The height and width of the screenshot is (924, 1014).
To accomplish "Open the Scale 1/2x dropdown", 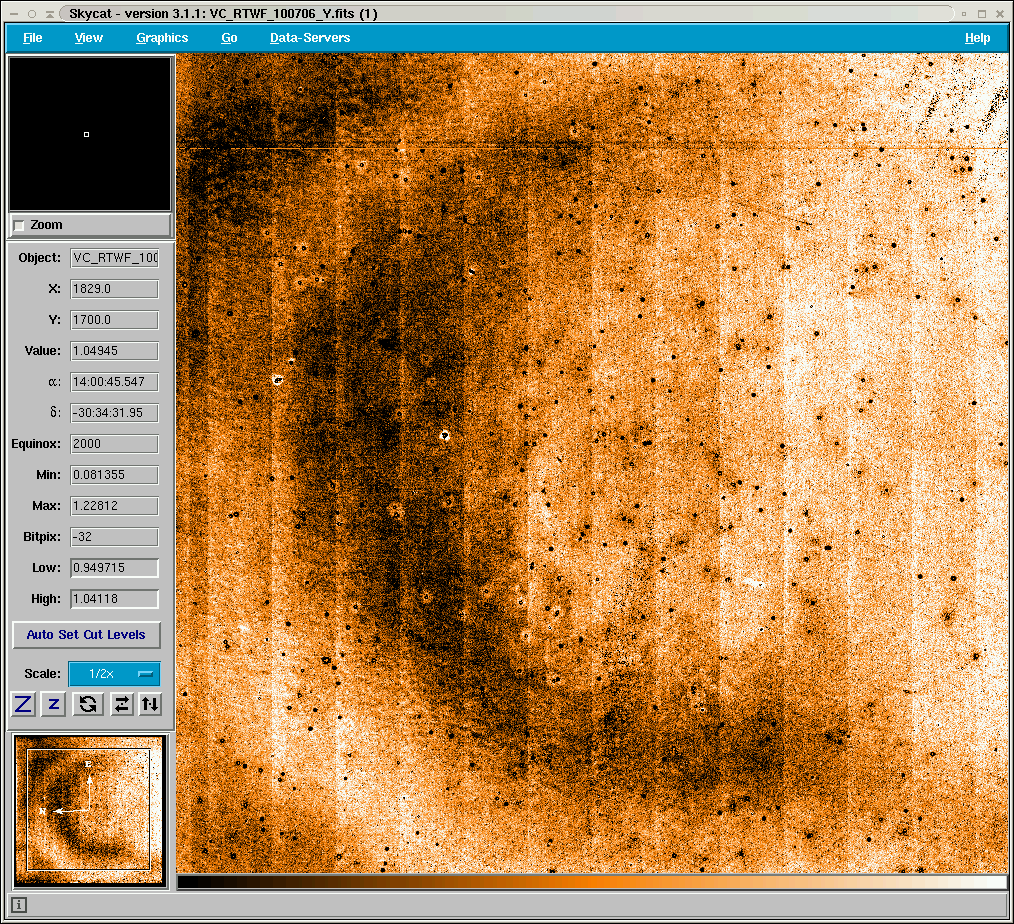I will [x=114, y=673].
